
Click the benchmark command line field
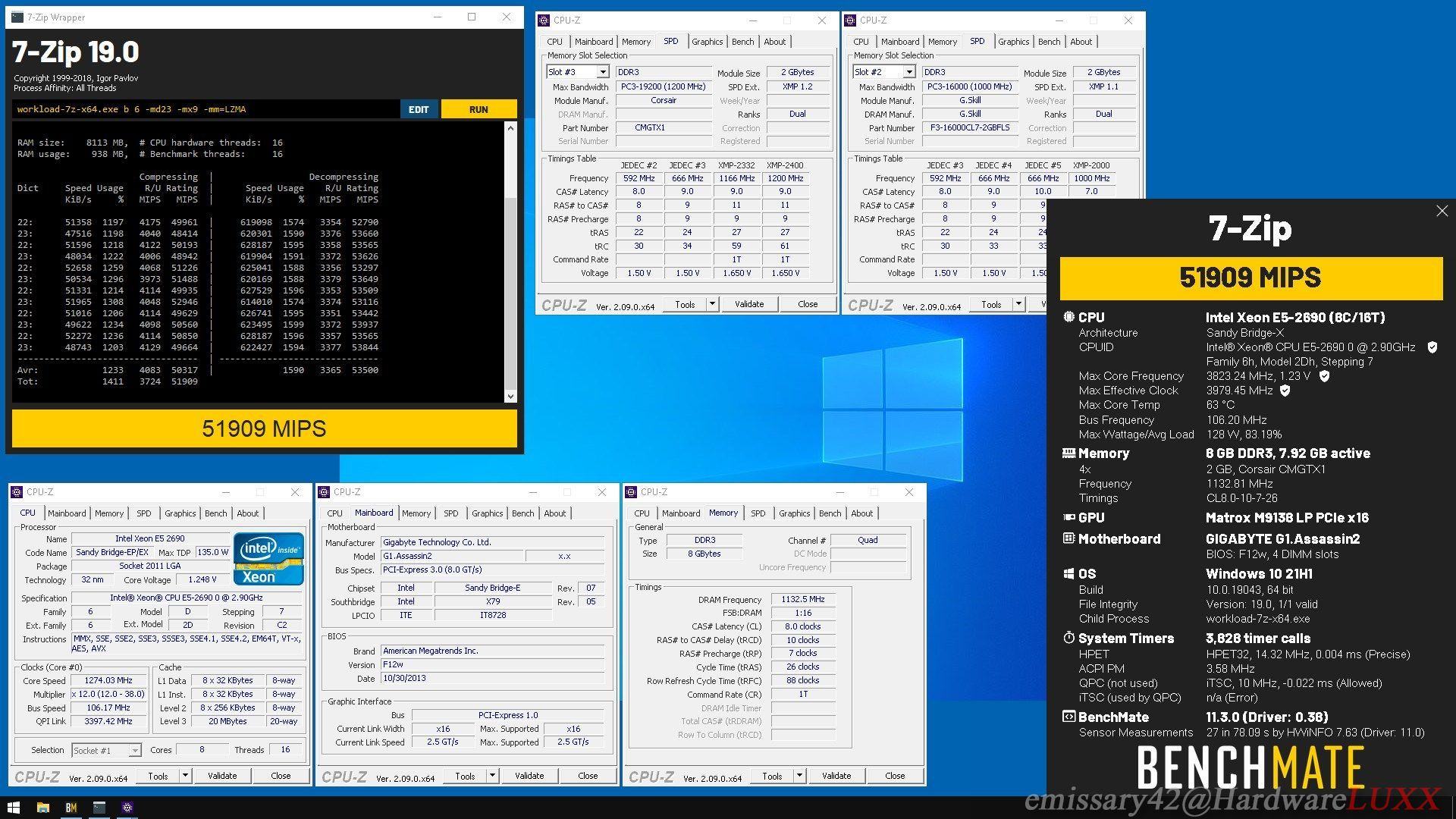coord(206,109)
